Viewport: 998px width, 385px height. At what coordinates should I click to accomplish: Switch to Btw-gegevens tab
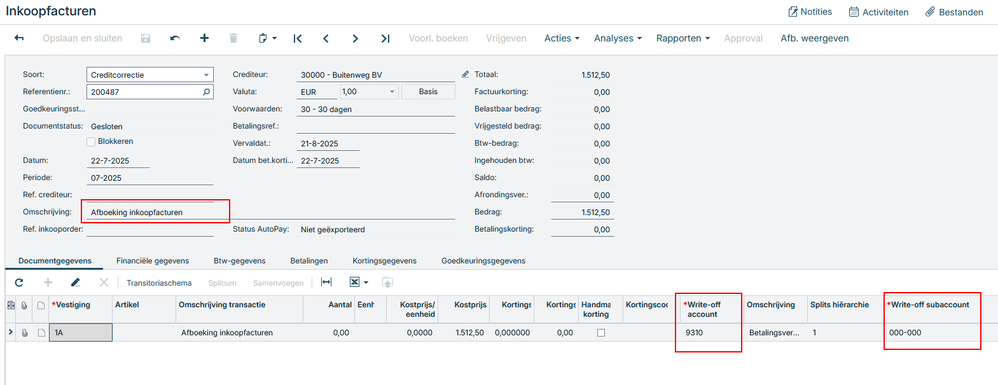pyautogui.click(x=239, y=261)
